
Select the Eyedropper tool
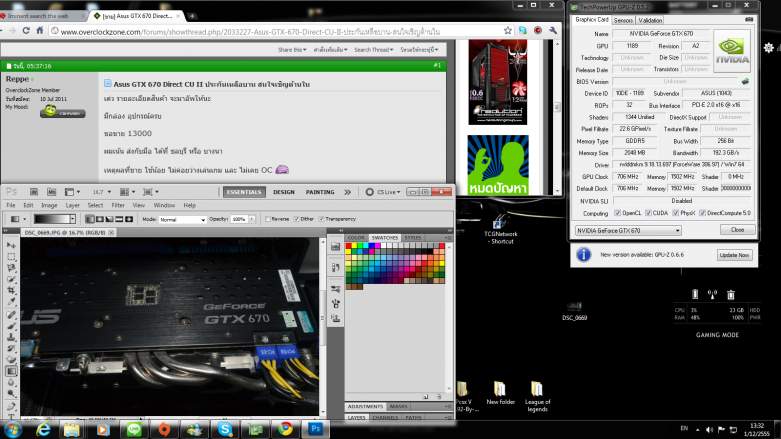11,302
